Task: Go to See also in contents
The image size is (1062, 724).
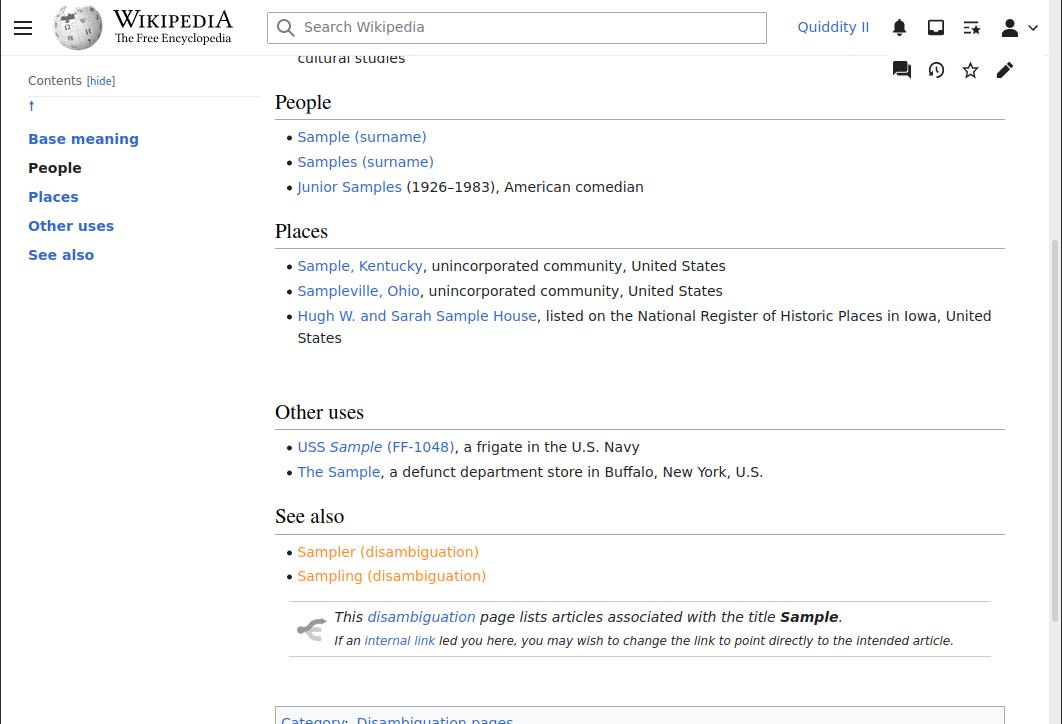Action: [61, 255]
